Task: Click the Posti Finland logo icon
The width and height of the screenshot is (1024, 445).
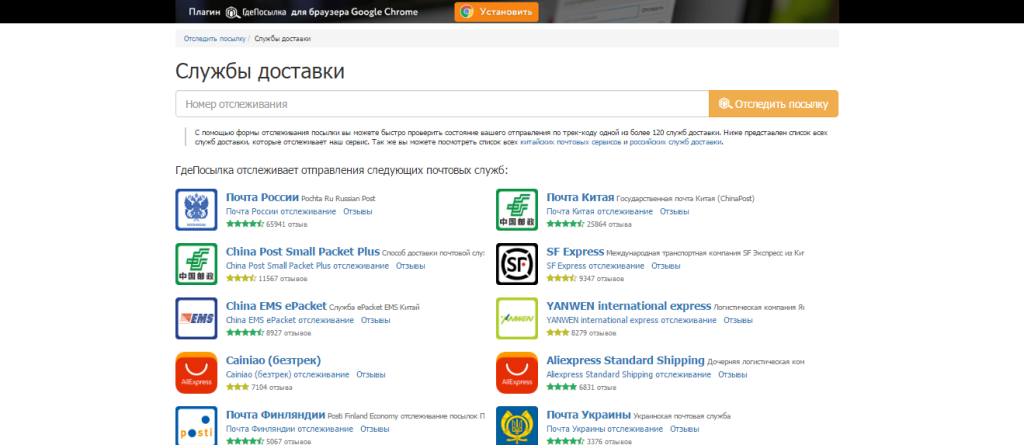Action: click(x=196, y=426)
